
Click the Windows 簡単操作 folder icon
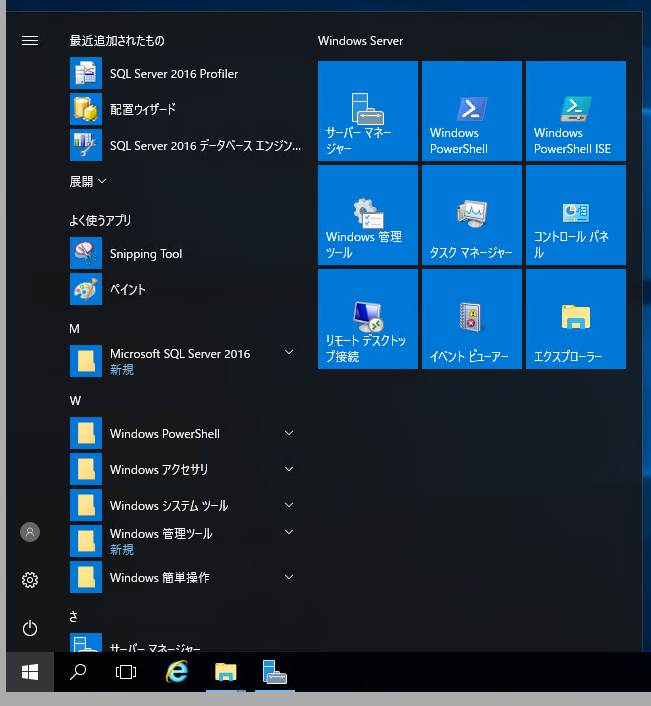click(x=86, y=577)
